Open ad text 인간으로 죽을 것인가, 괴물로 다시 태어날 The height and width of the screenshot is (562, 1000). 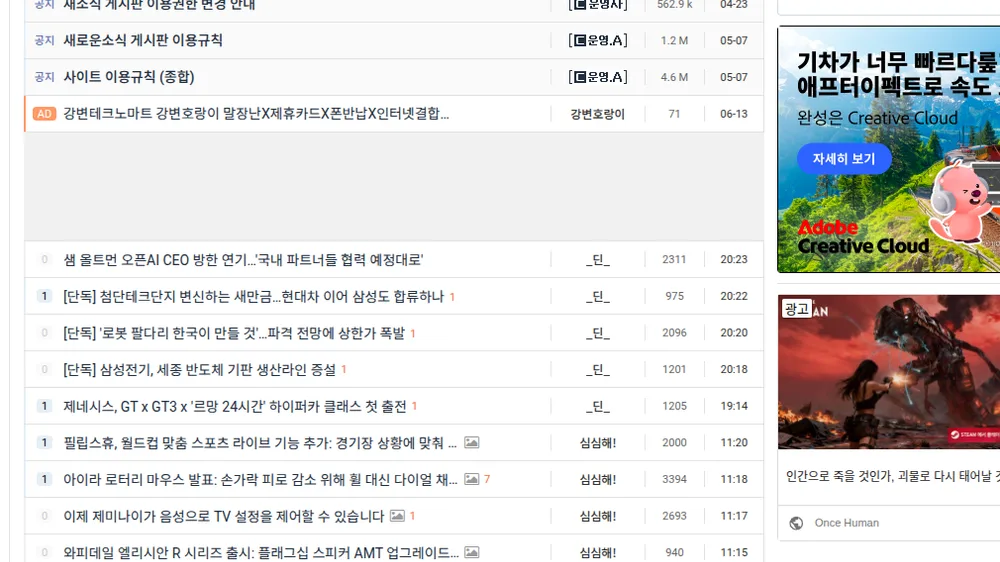[x=893, y=477]
